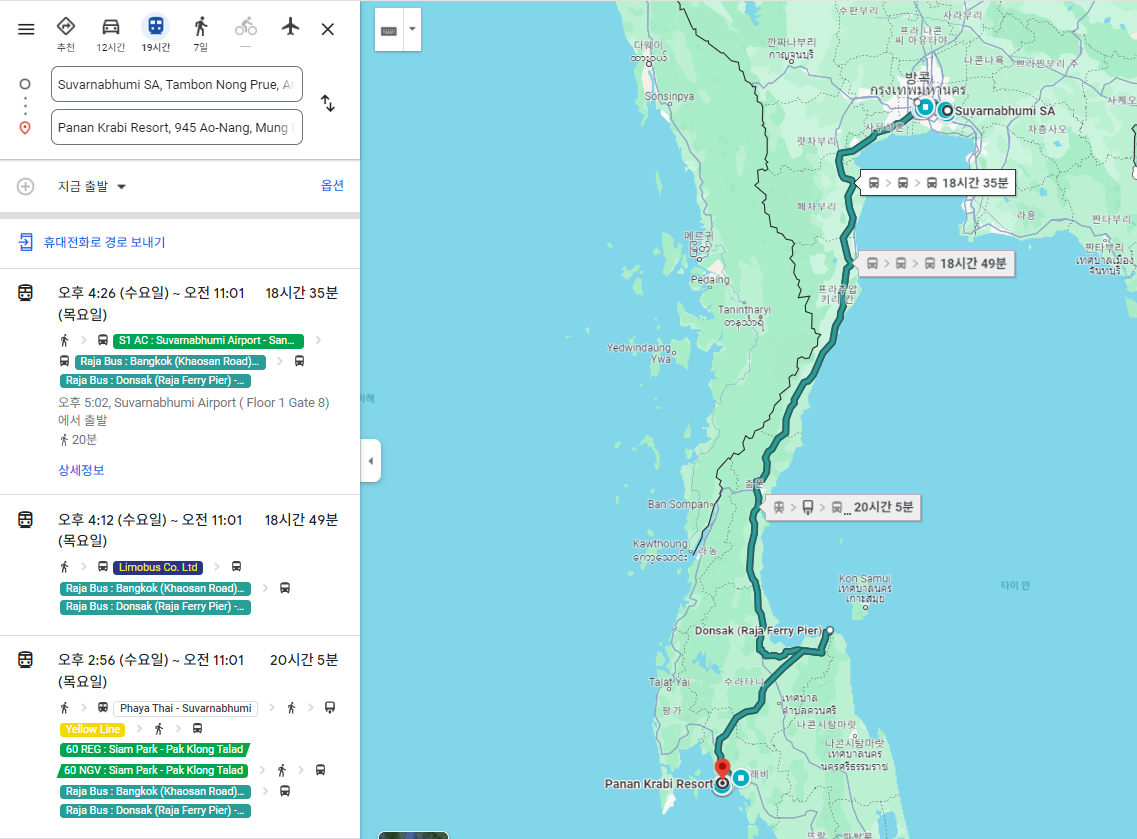Switch to the flights travel mode
Screen dimensions: 1137x839
[290, 28]
